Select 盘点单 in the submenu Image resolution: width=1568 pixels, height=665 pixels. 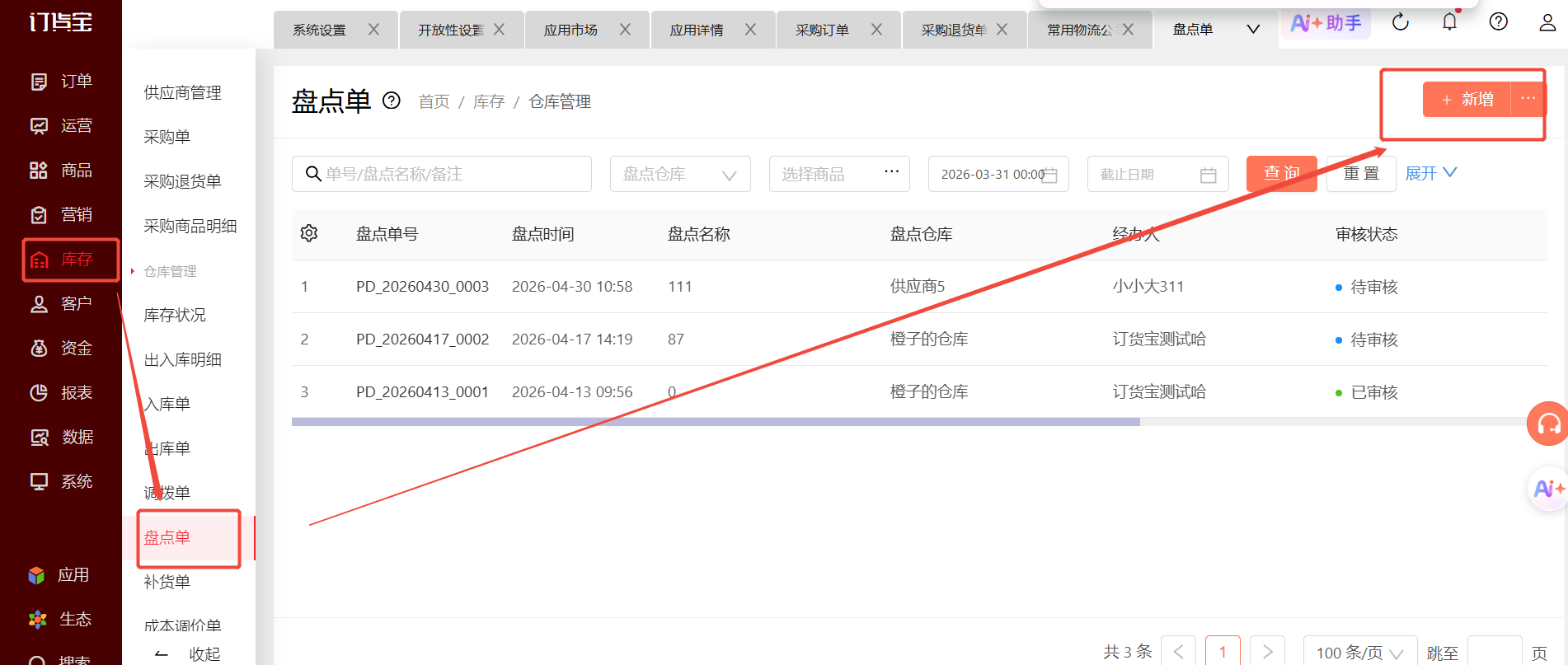(167, 537)
